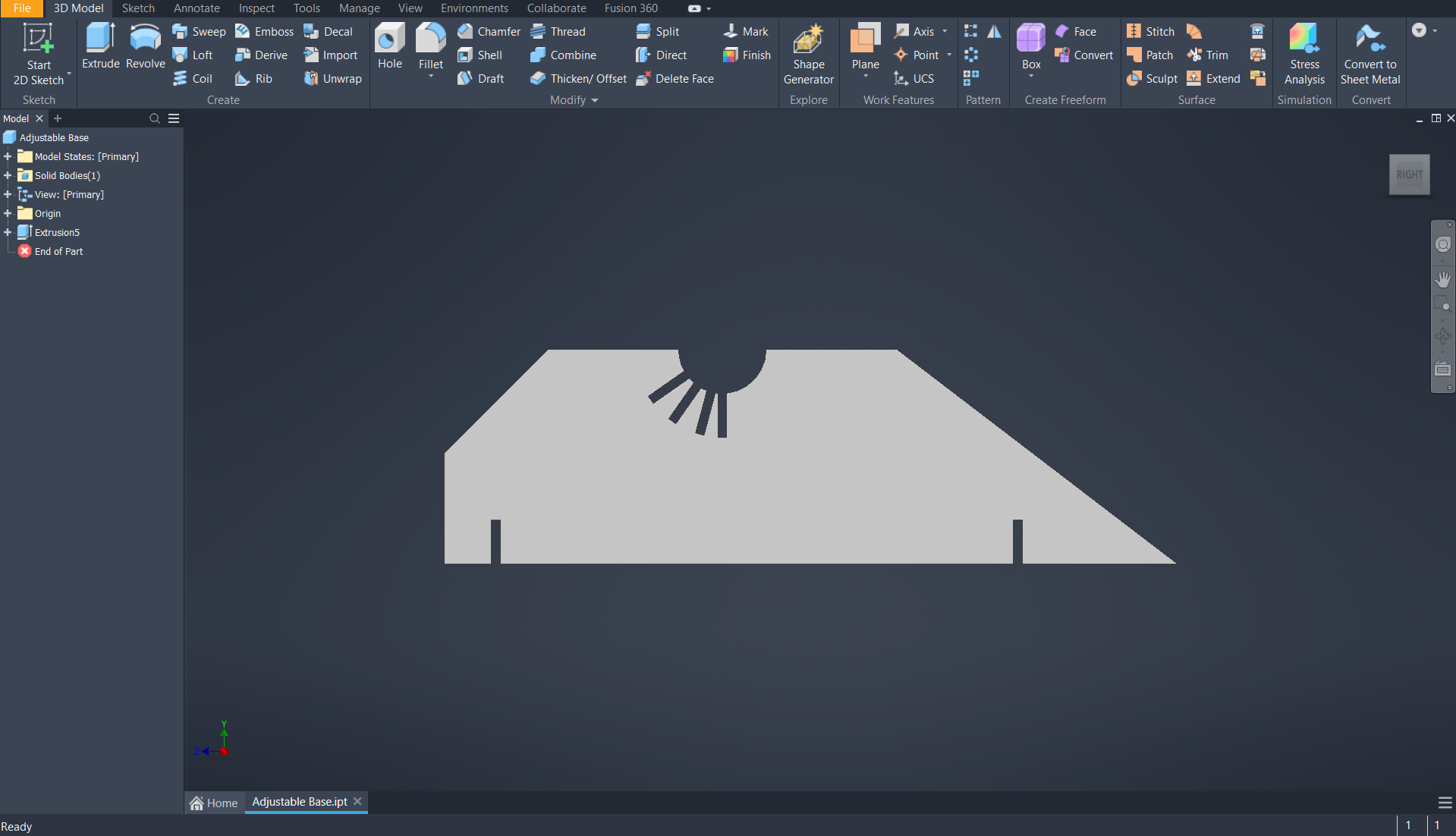The image size is (1456, 836).
Task: Click the Derive command
Action: 261,55
